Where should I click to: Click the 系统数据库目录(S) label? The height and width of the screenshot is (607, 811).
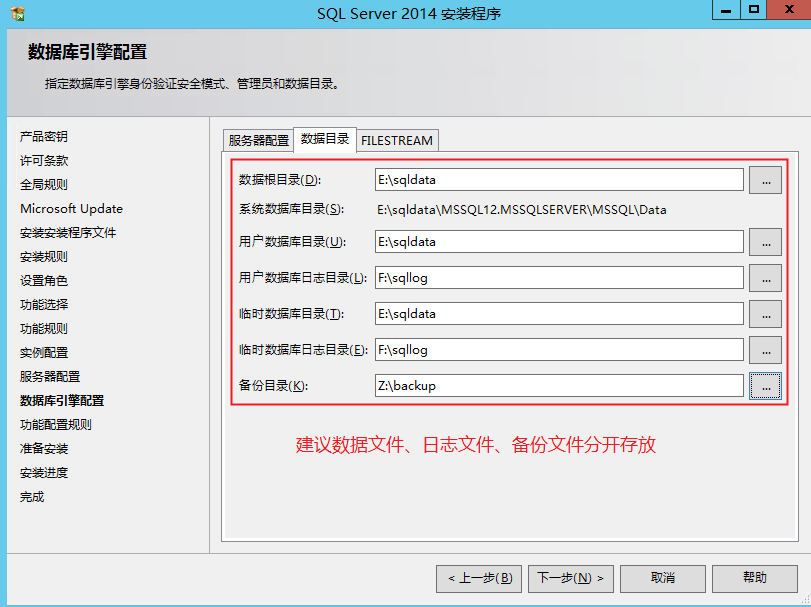coord(291,209)
